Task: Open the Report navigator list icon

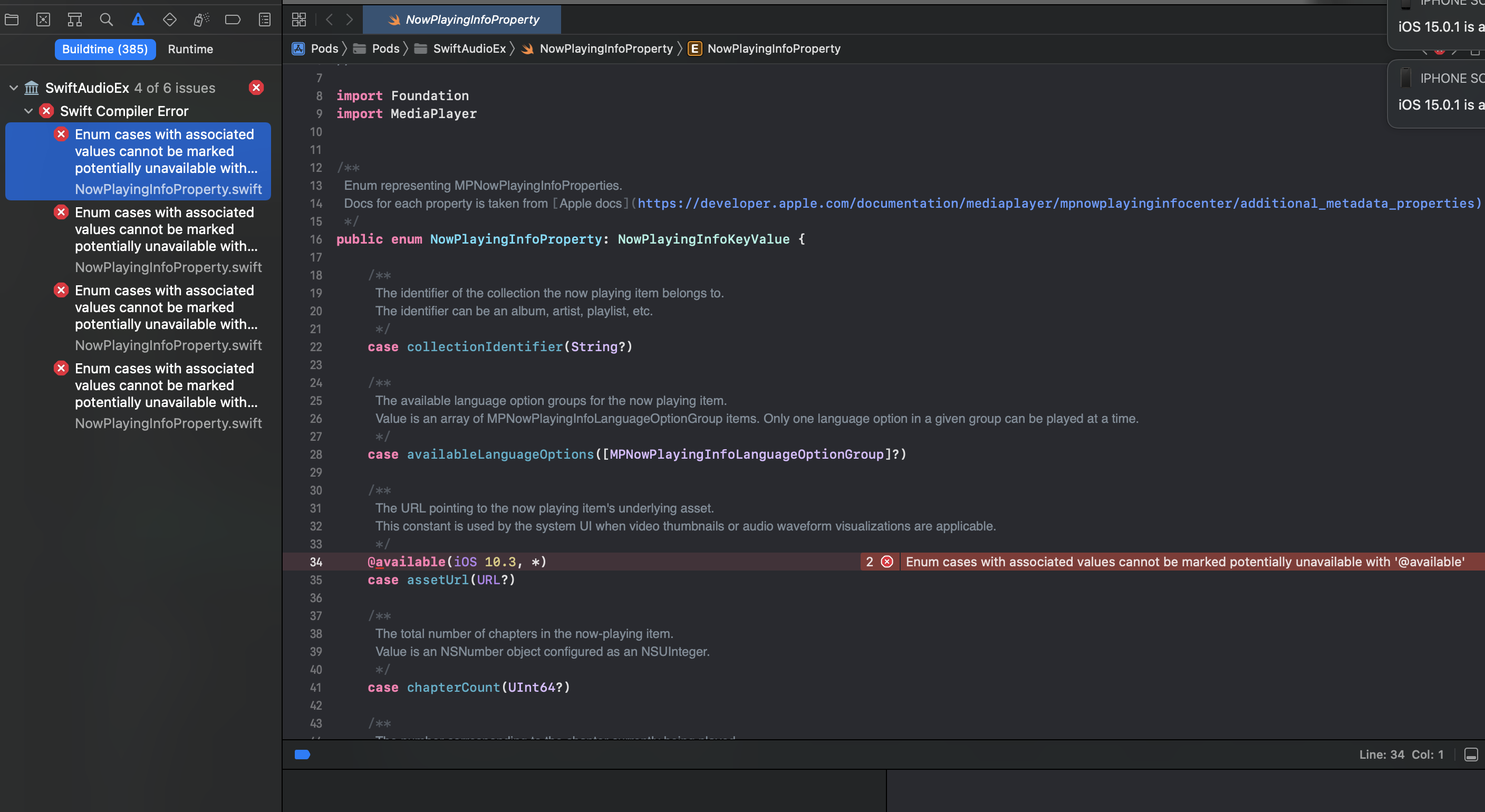Action: coord(264,19)
